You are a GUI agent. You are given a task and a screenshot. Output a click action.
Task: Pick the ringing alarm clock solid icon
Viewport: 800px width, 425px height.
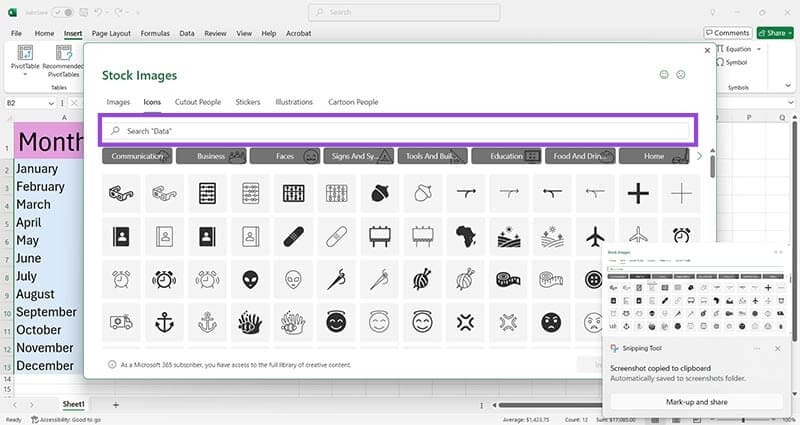(164, 280)
